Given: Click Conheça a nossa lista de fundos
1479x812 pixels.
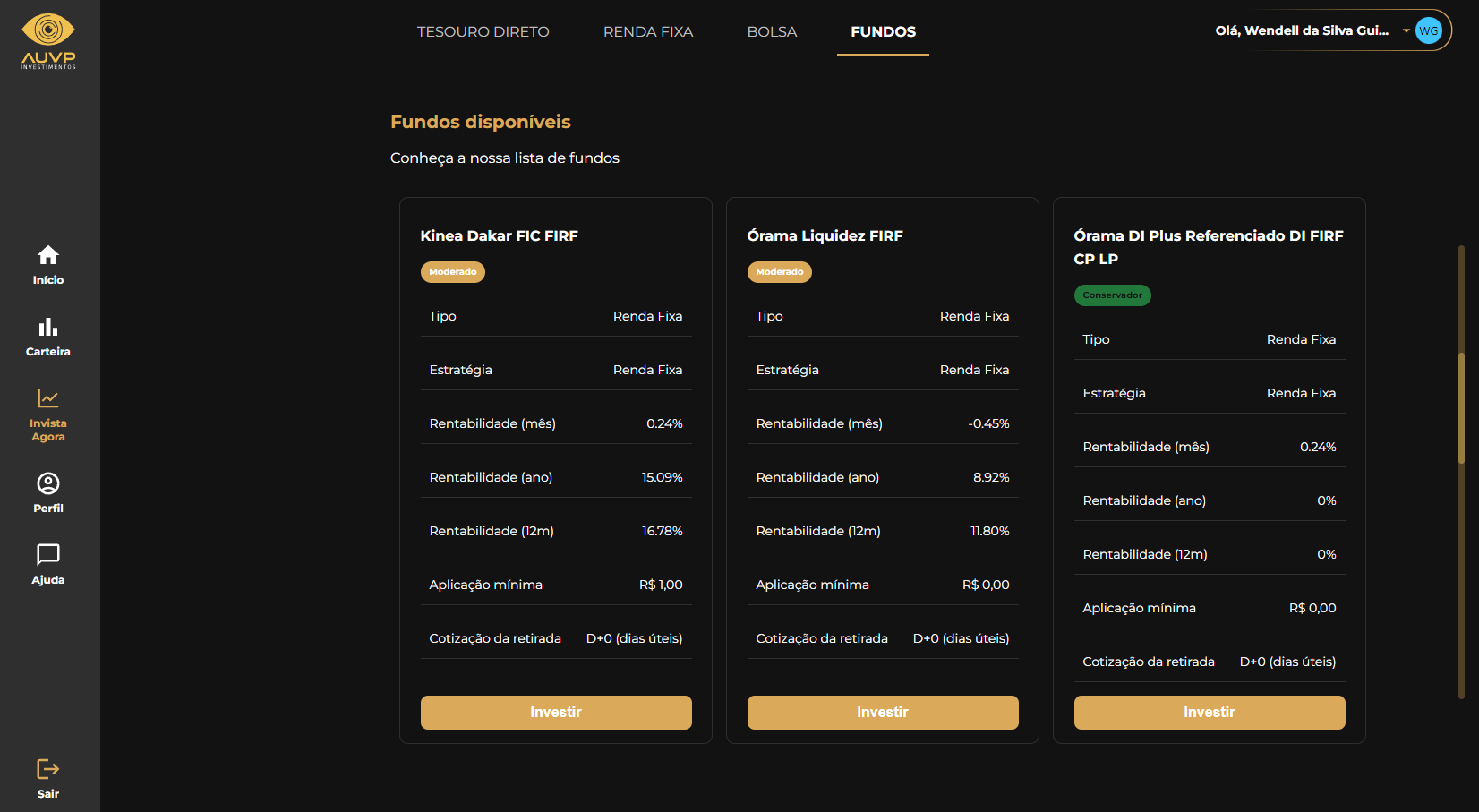Looking at the screenshot, I should (505, 158).
